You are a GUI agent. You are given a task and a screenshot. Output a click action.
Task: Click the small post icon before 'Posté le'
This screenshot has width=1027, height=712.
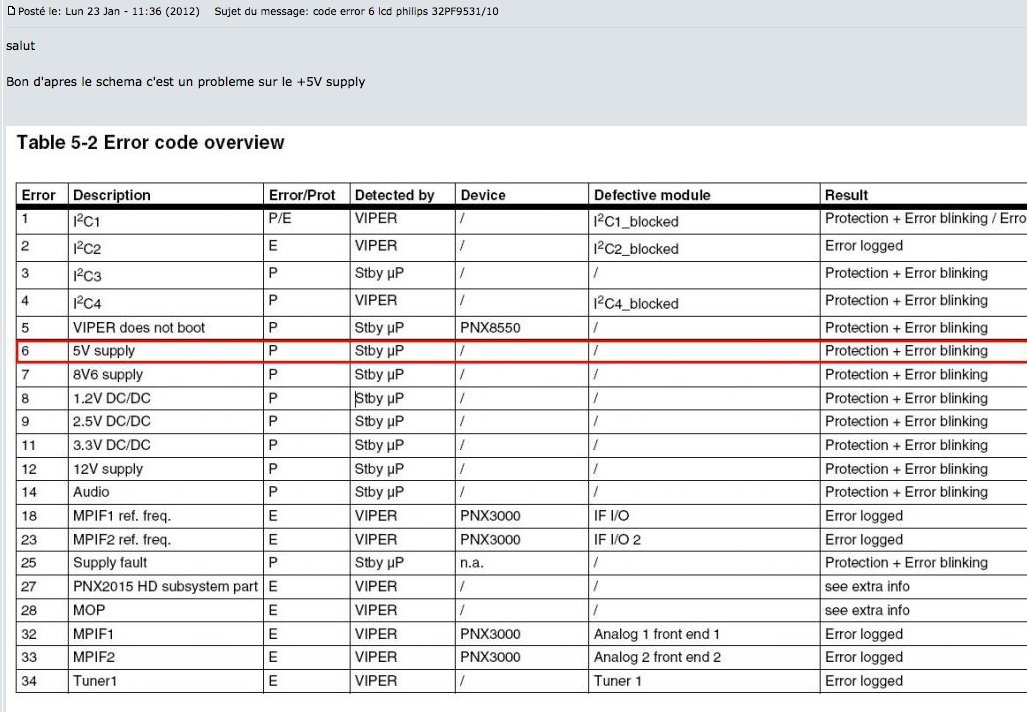[11, 10]
